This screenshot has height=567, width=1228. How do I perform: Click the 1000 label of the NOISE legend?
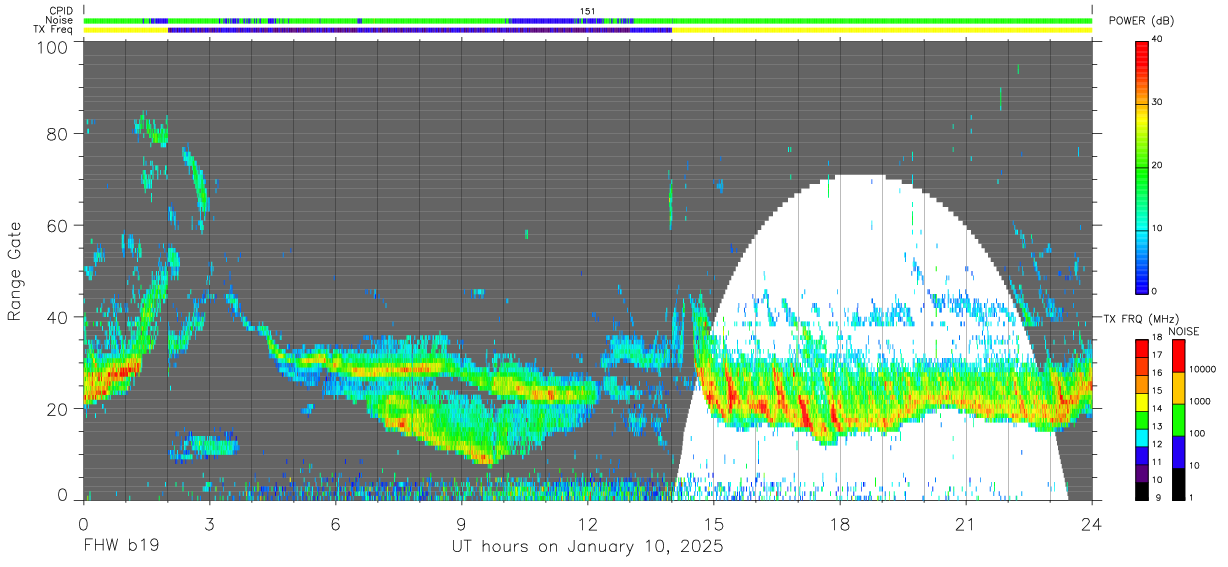(1200, 402)
